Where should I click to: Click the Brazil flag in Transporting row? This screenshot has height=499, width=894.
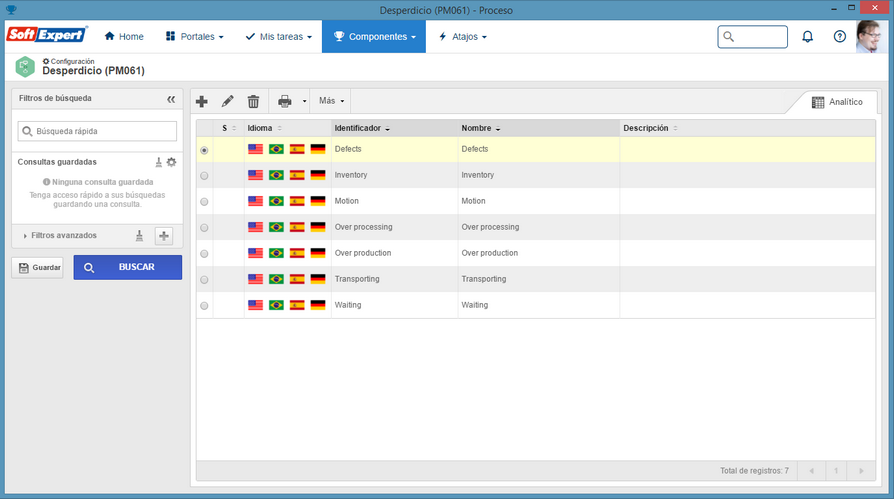(277, 279)
